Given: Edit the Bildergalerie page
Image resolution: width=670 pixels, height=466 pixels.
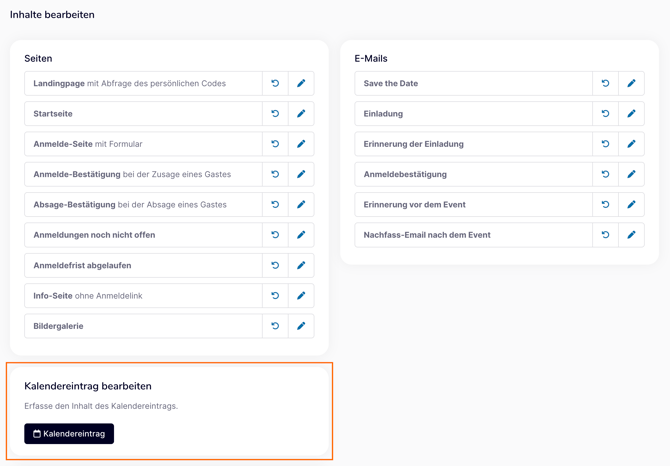Looking at the screenshot, I should pyautogui.click(x=301, y=326).
